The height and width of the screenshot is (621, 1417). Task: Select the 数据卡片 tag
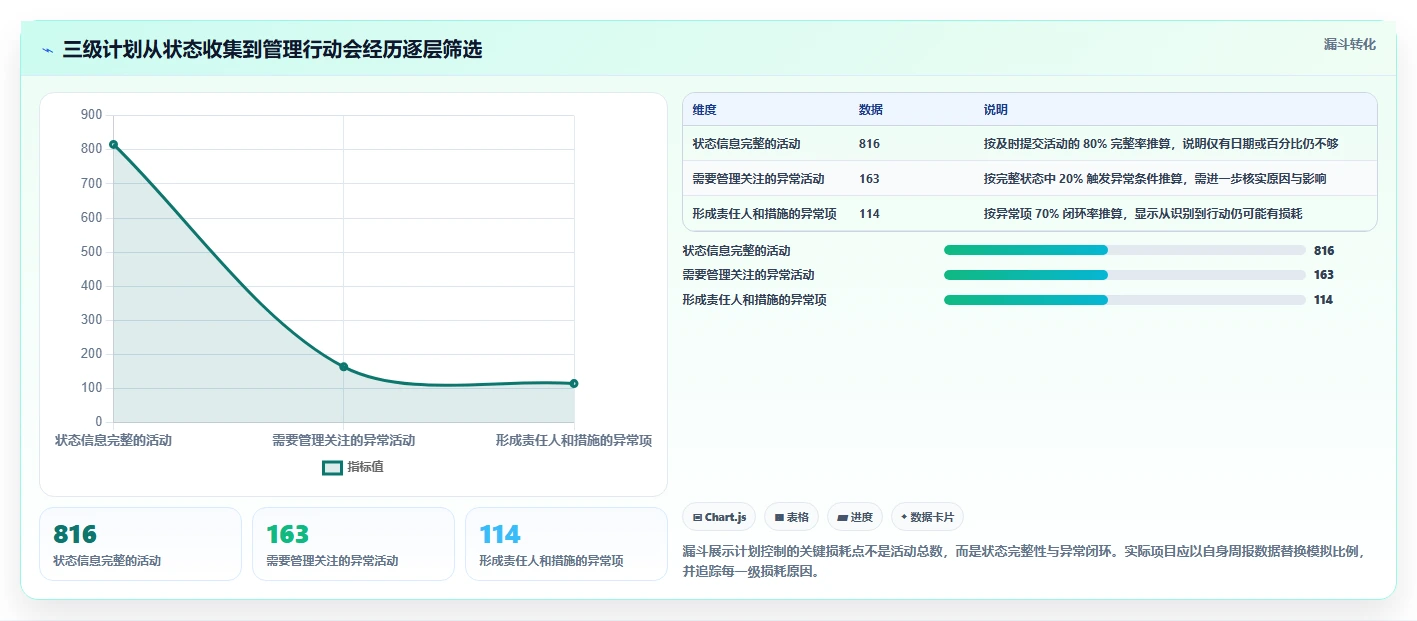coord(927,517)
